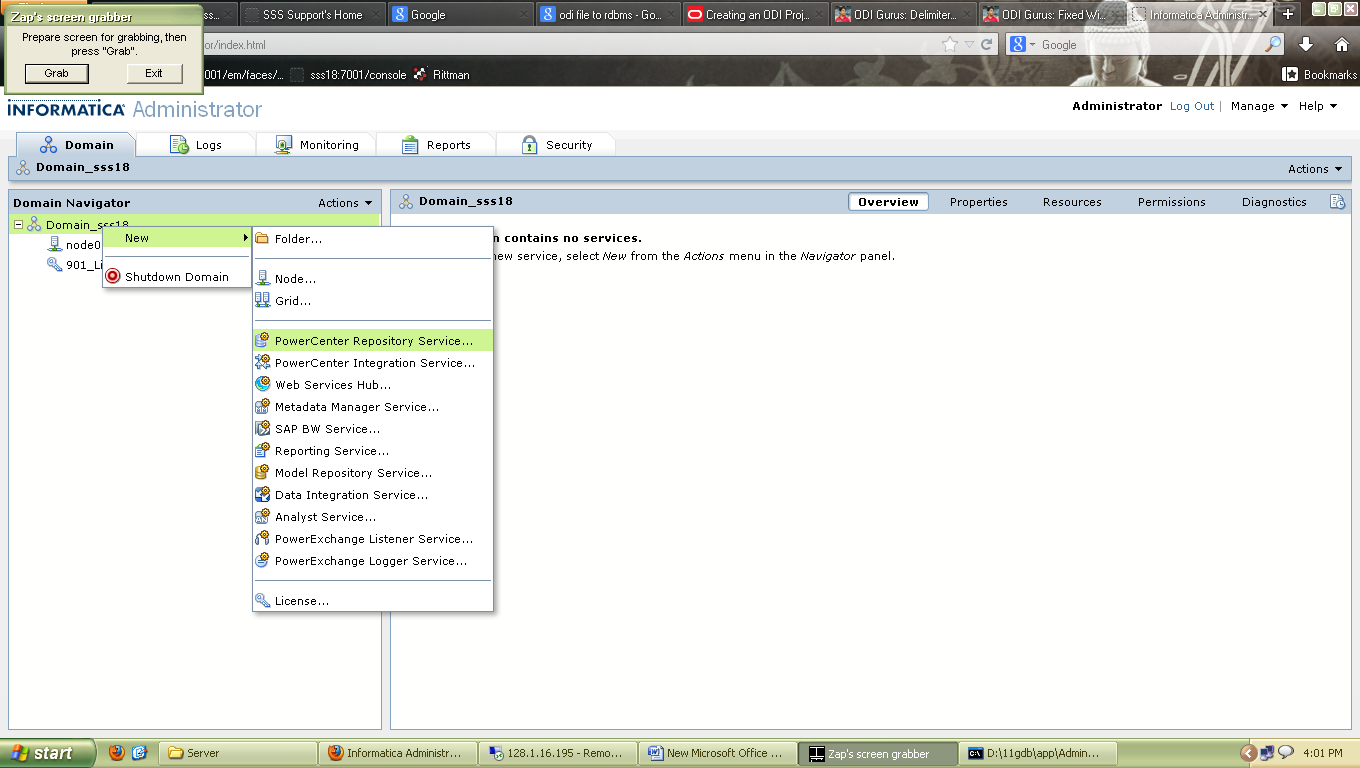Open Diagnostics view tab
This screenshot has height=768, width=1360.
(1274, 202)
